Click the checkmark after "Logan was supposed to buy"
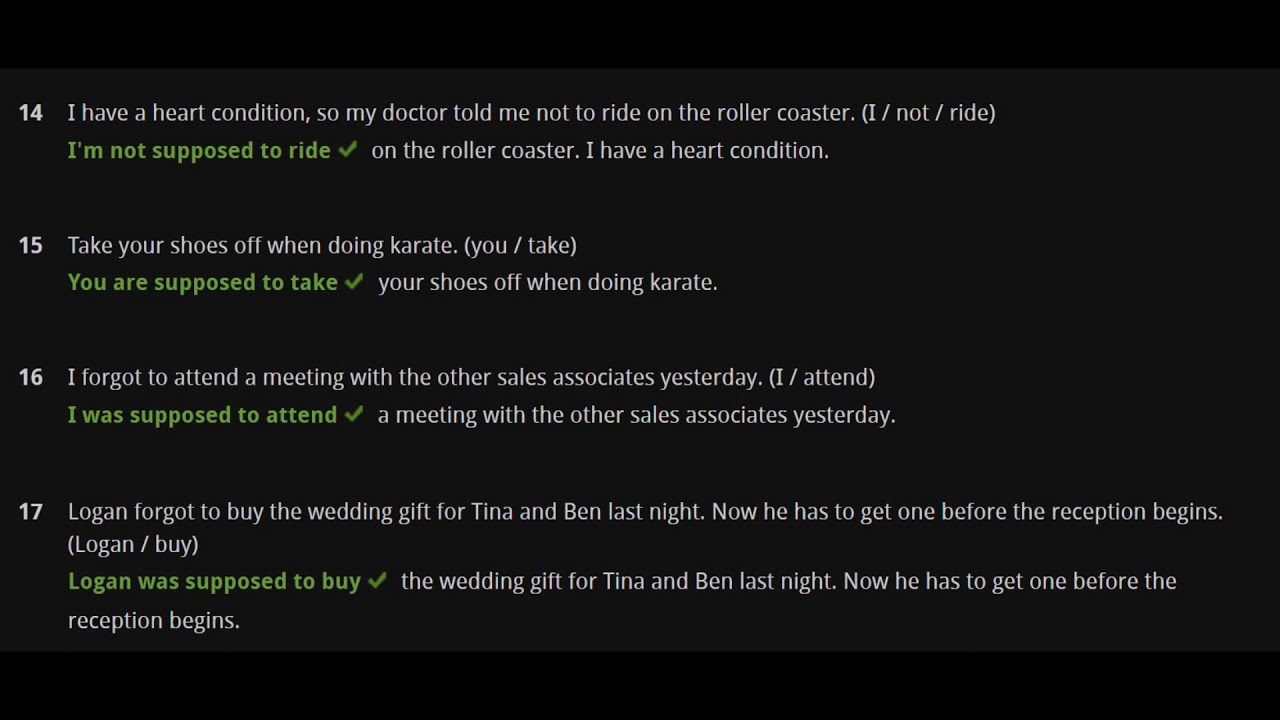 click(x=377, y=581)
